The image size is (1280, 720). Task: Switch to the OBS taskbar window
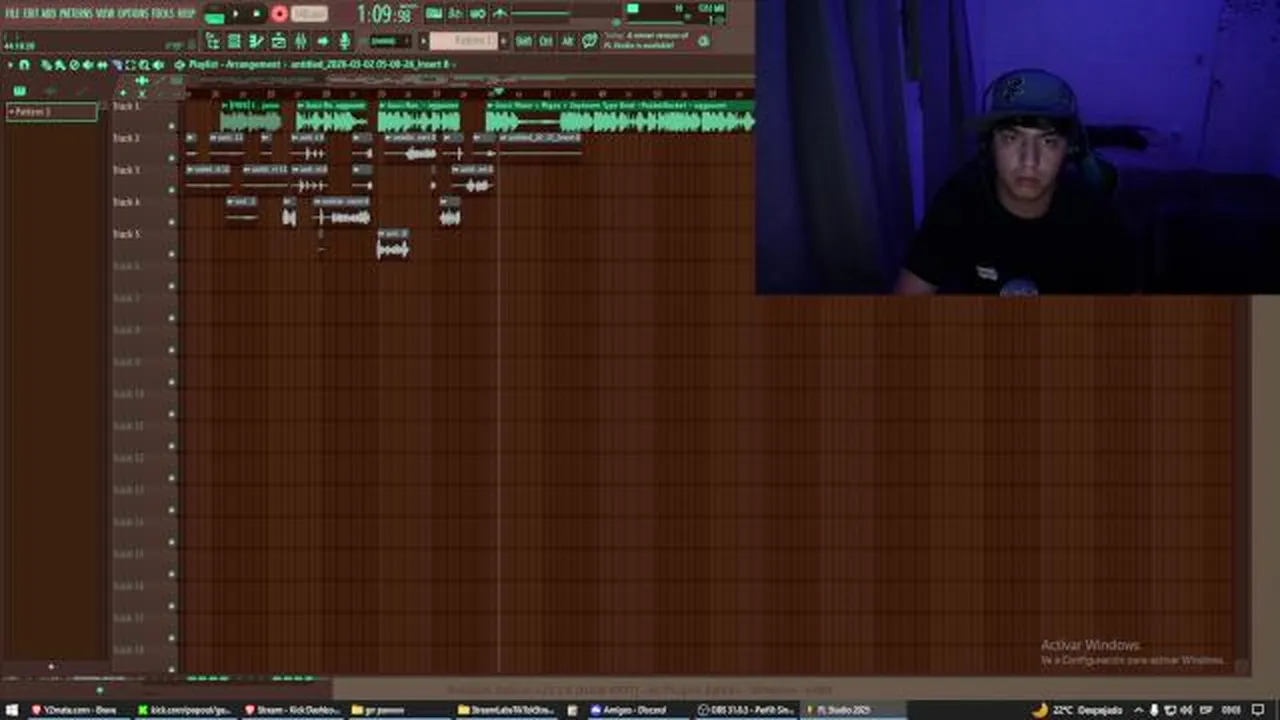(746, 710)
